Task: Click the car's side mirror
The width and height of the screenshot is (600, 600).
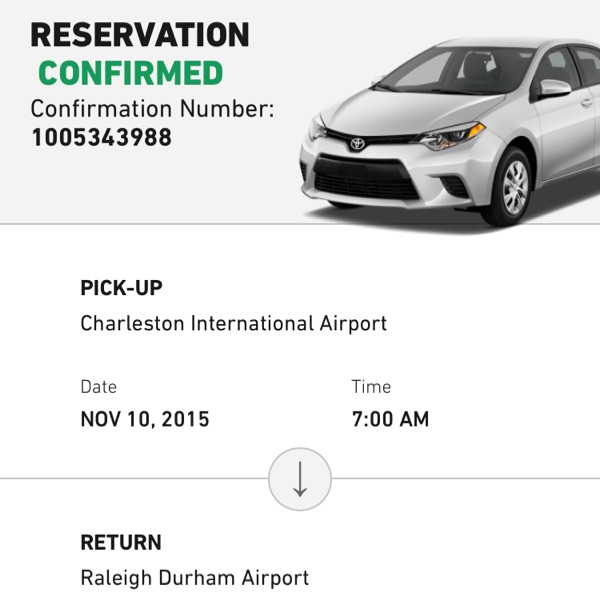Action: pos(554,88)
